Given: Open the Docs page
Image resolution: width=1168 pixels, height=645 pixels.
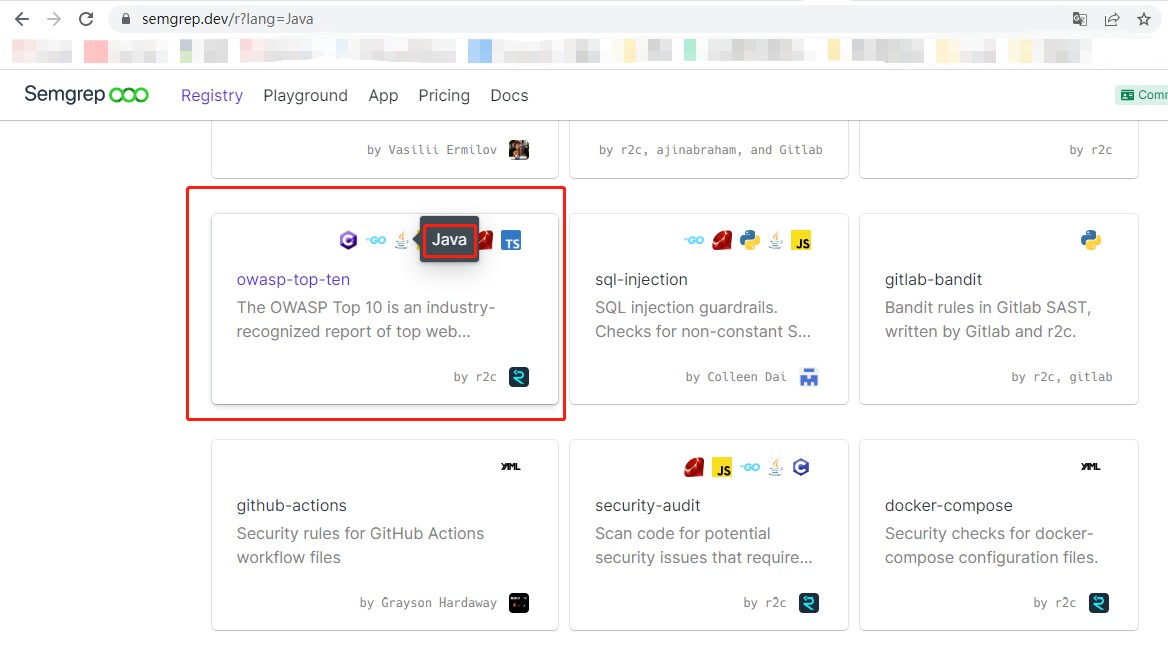Looking at the screenshot, I should point(509,95).
